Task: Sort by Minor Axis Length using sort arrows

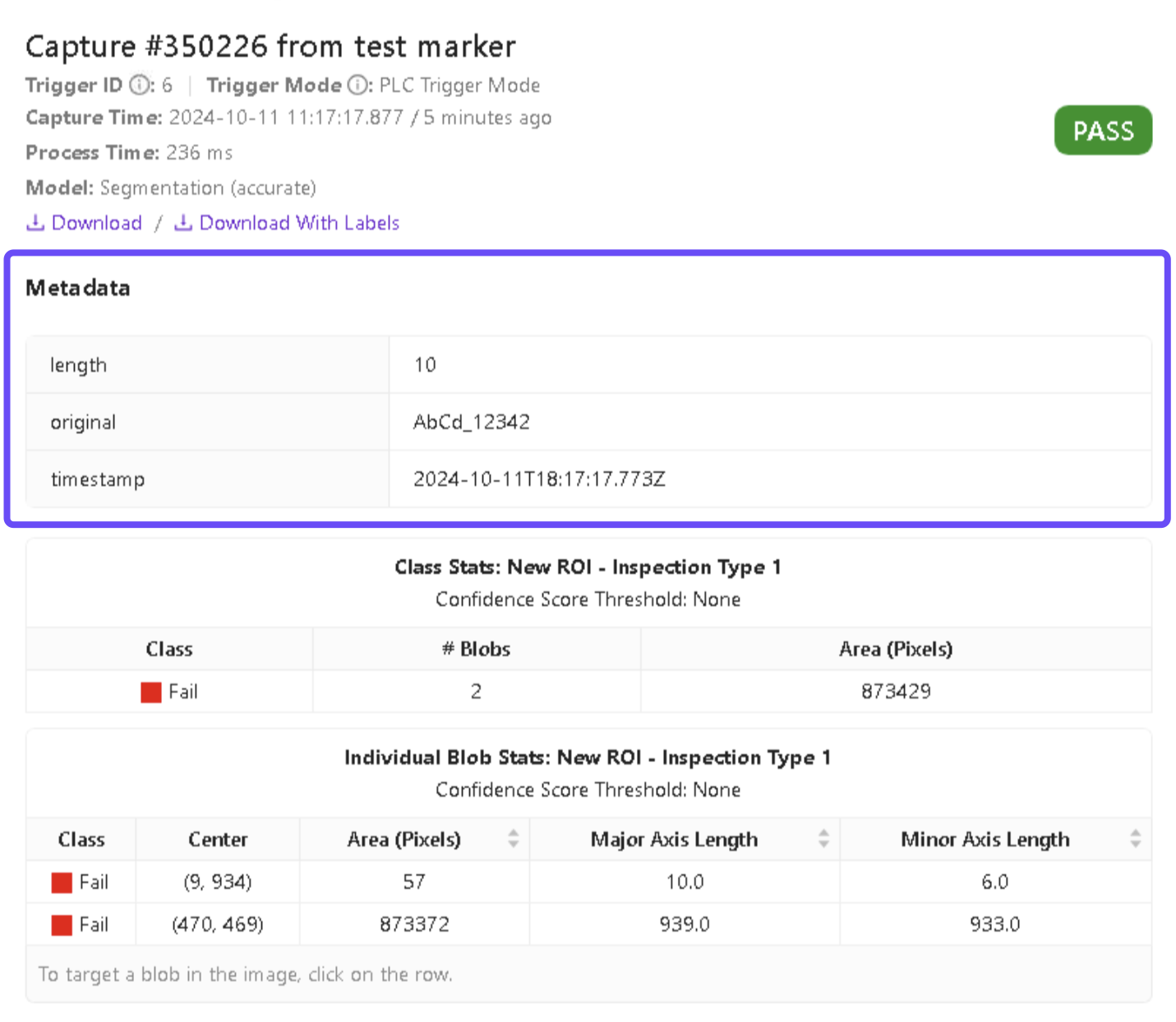Action: tap(1135, 839)
